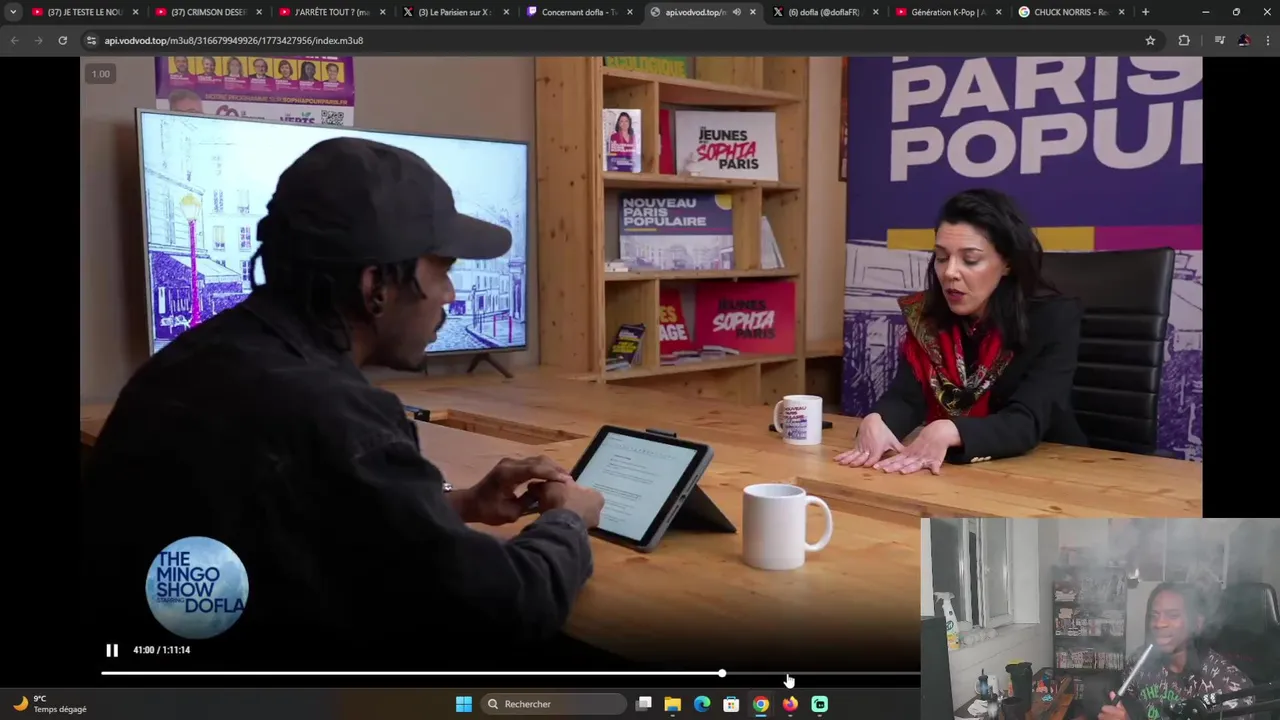
Task: Open the green app icon on taskbar
Action: (820, 704)
